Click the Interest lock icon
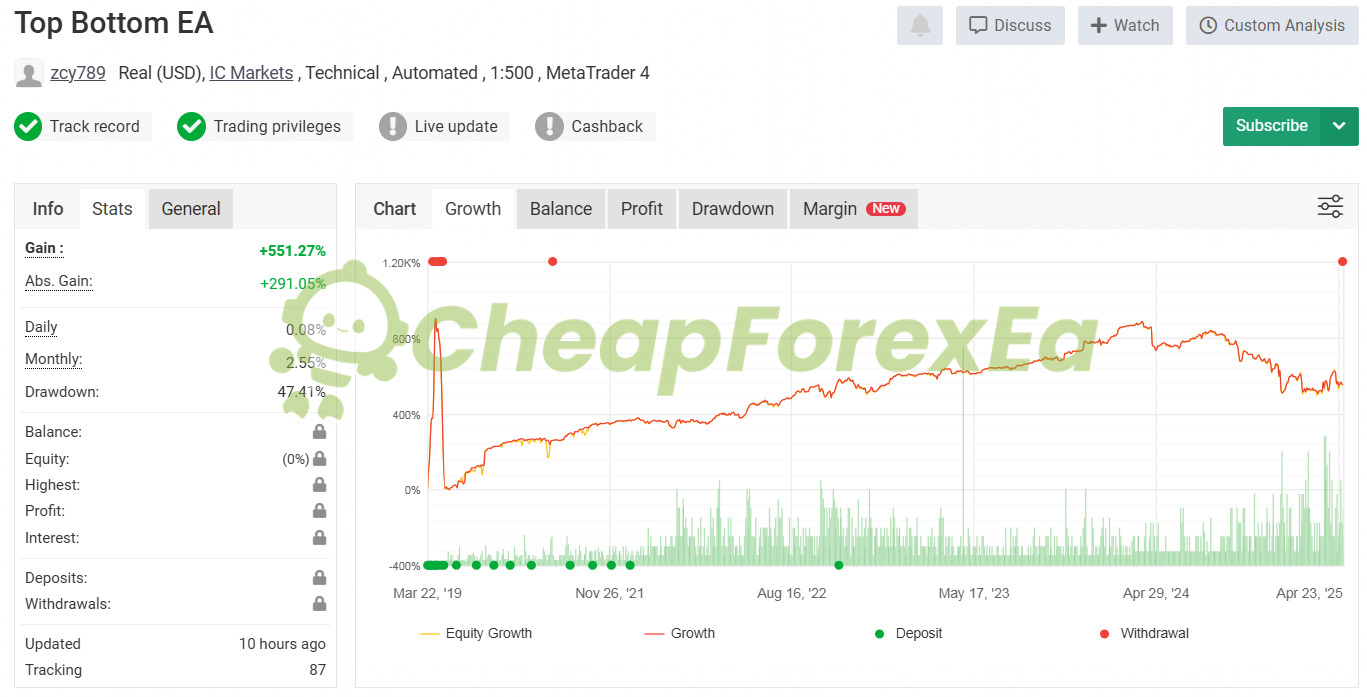Screen dimensions: 1367x697 (319, 538)
